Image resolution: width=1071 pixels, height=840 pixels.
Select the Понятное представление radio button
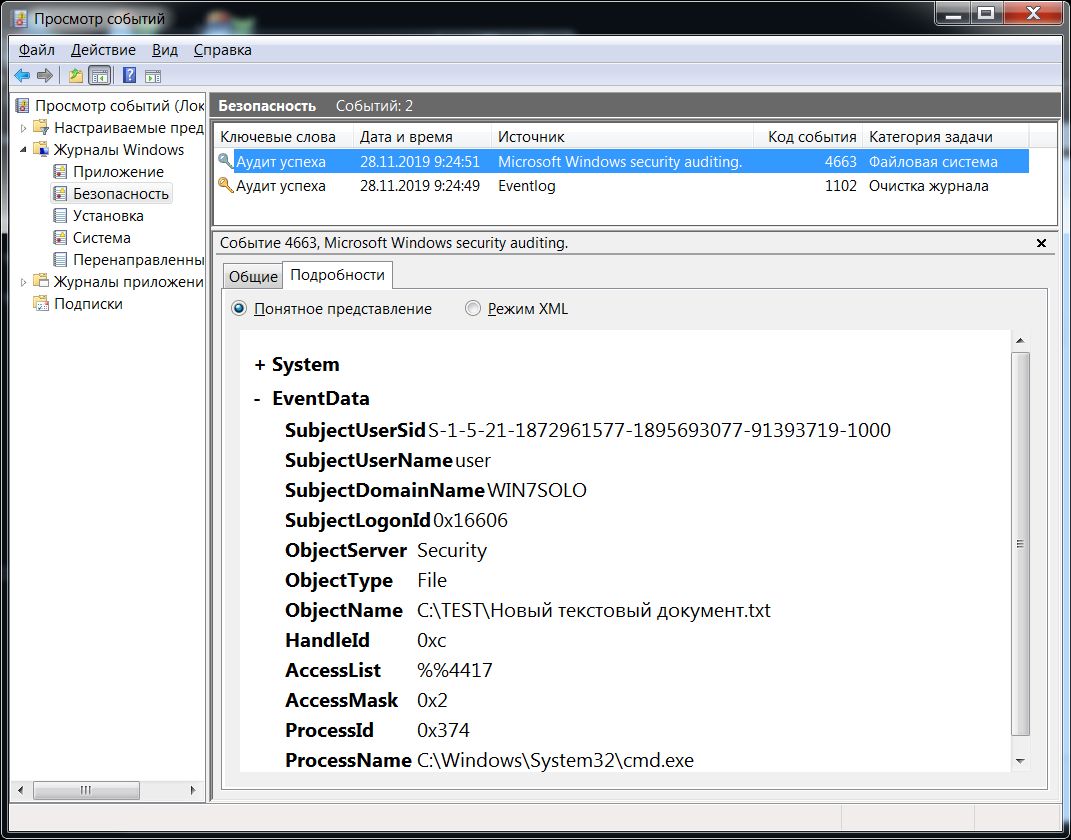click(239, 309)
